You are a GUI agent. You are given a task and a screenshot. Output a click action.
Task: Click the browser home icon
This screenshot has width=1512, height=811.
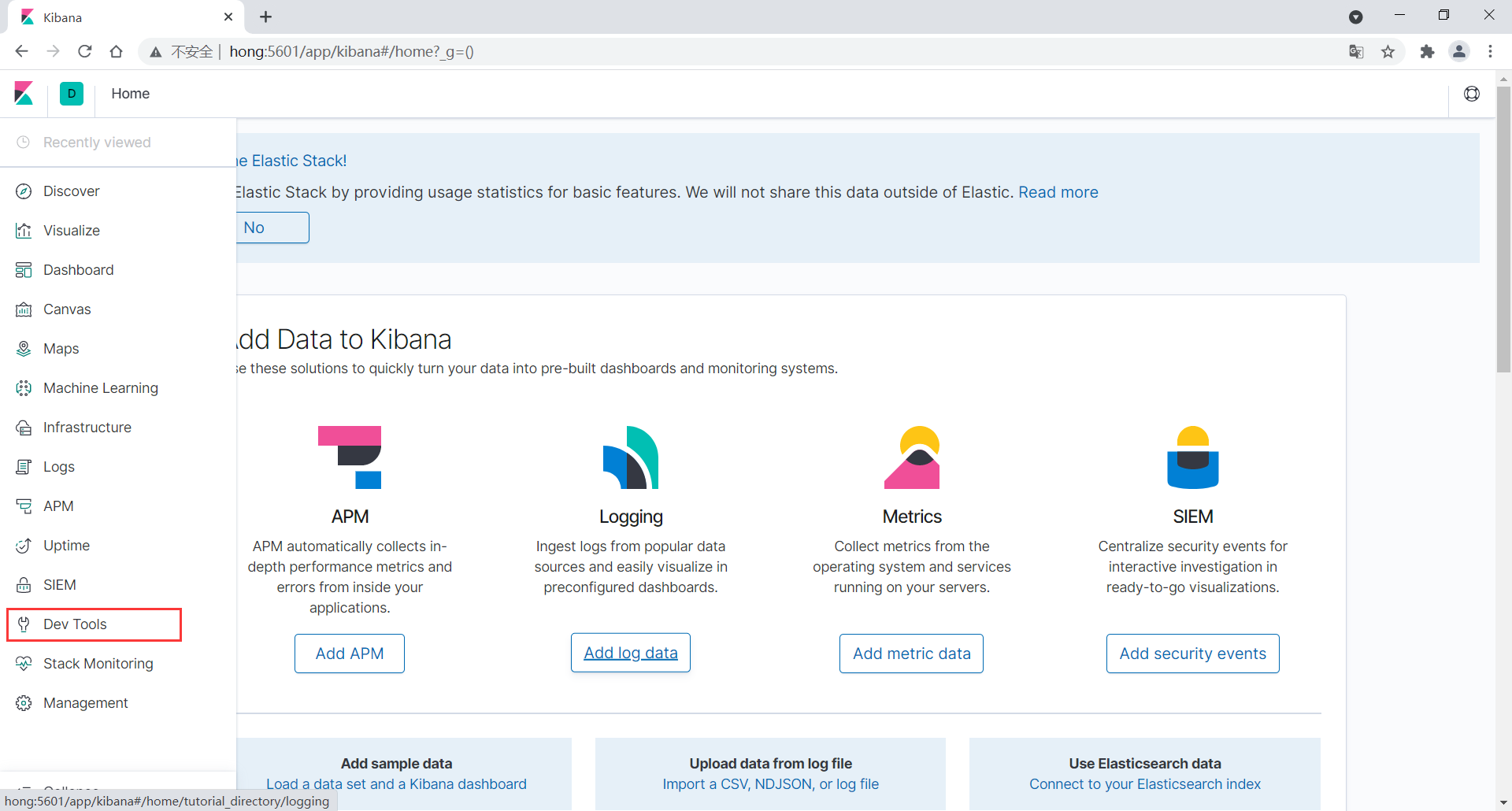(117, 52)
